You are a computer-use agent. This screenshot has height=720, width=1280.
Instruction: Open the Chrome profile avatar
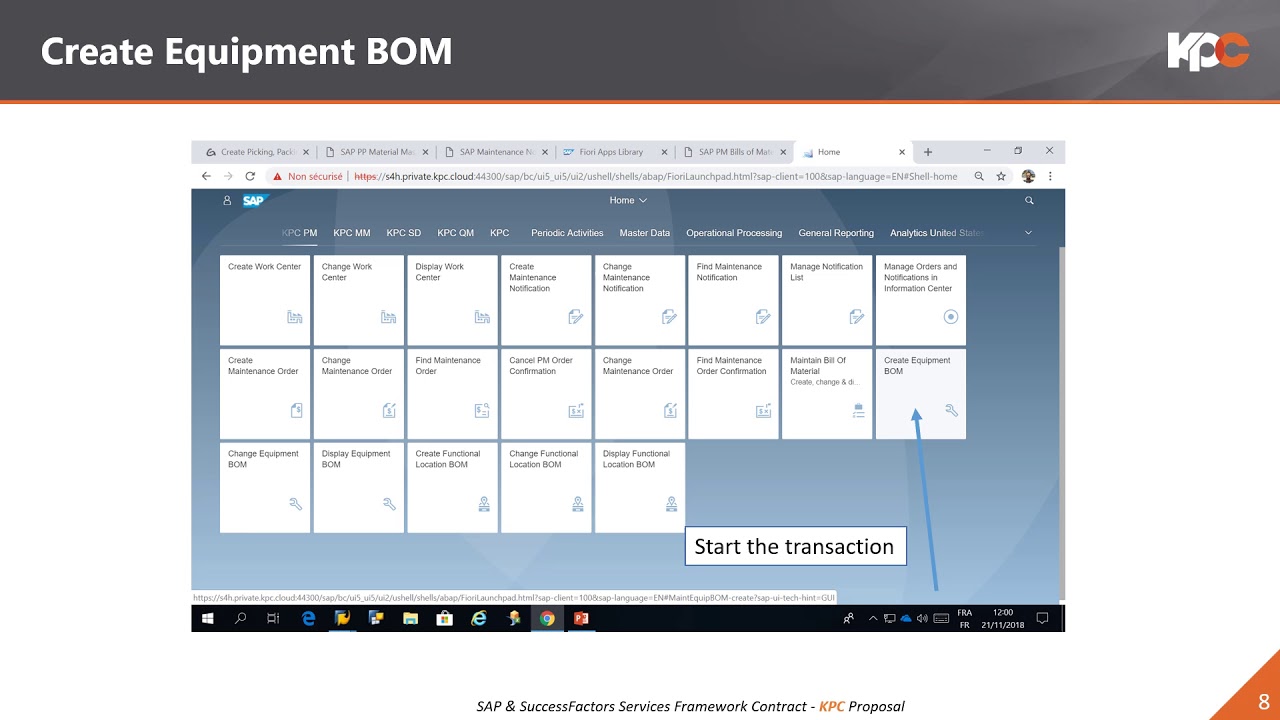click(x=1028, y=176)
